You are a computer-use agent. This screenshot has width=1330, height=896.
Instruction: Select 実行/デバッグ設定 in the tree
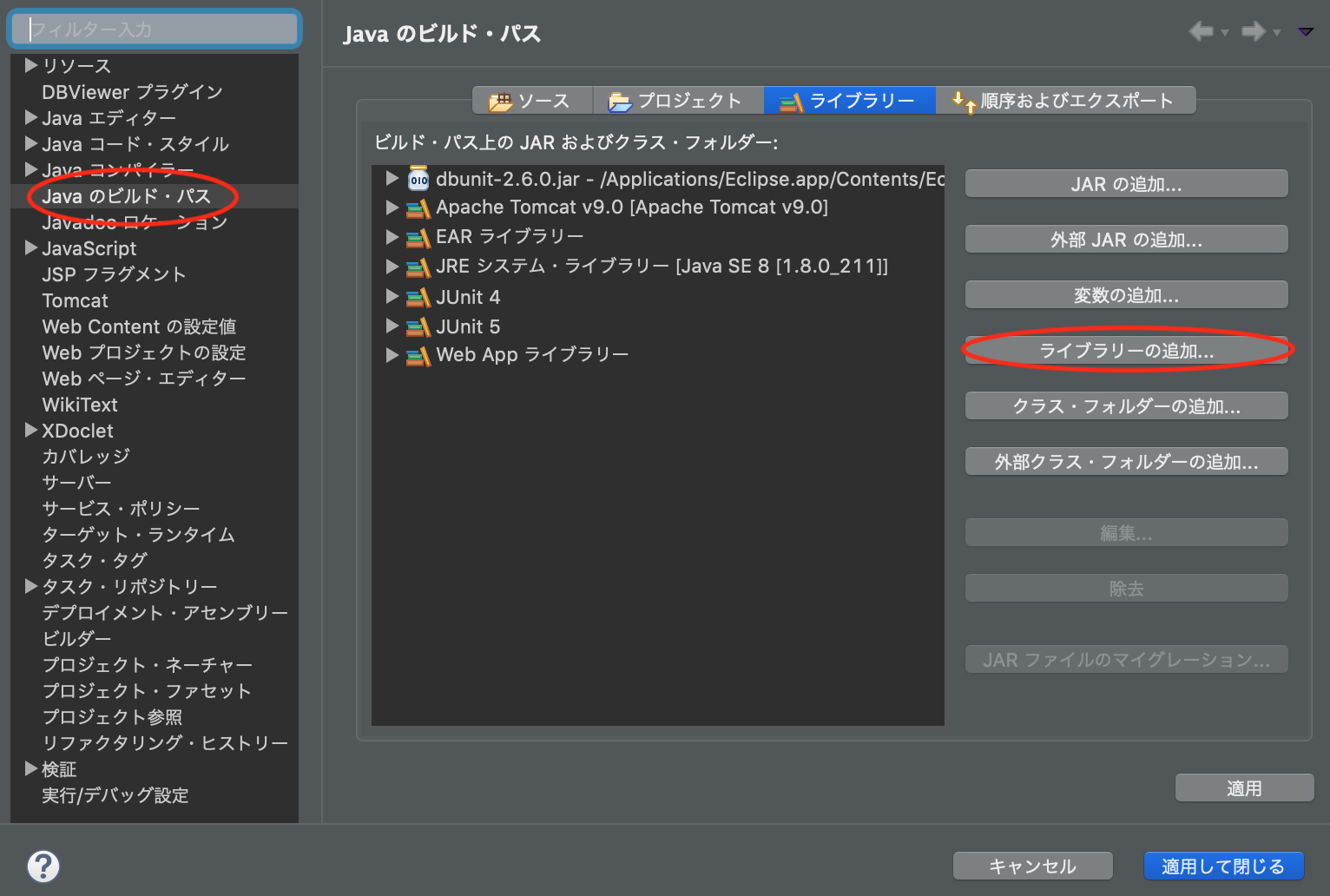coord(115,795)
